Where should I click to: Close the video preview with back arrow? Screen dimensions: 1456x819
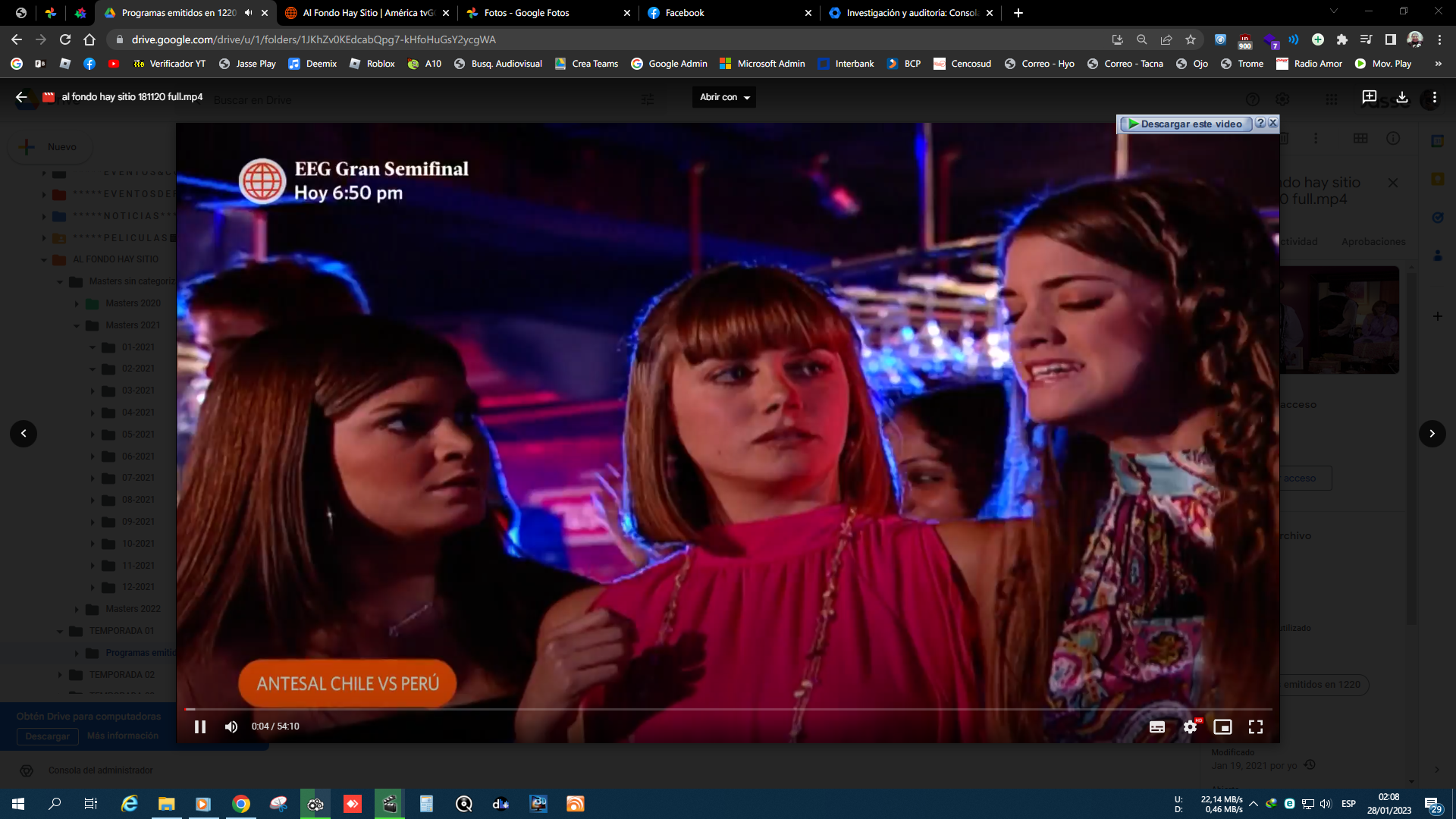pos(21,97)
